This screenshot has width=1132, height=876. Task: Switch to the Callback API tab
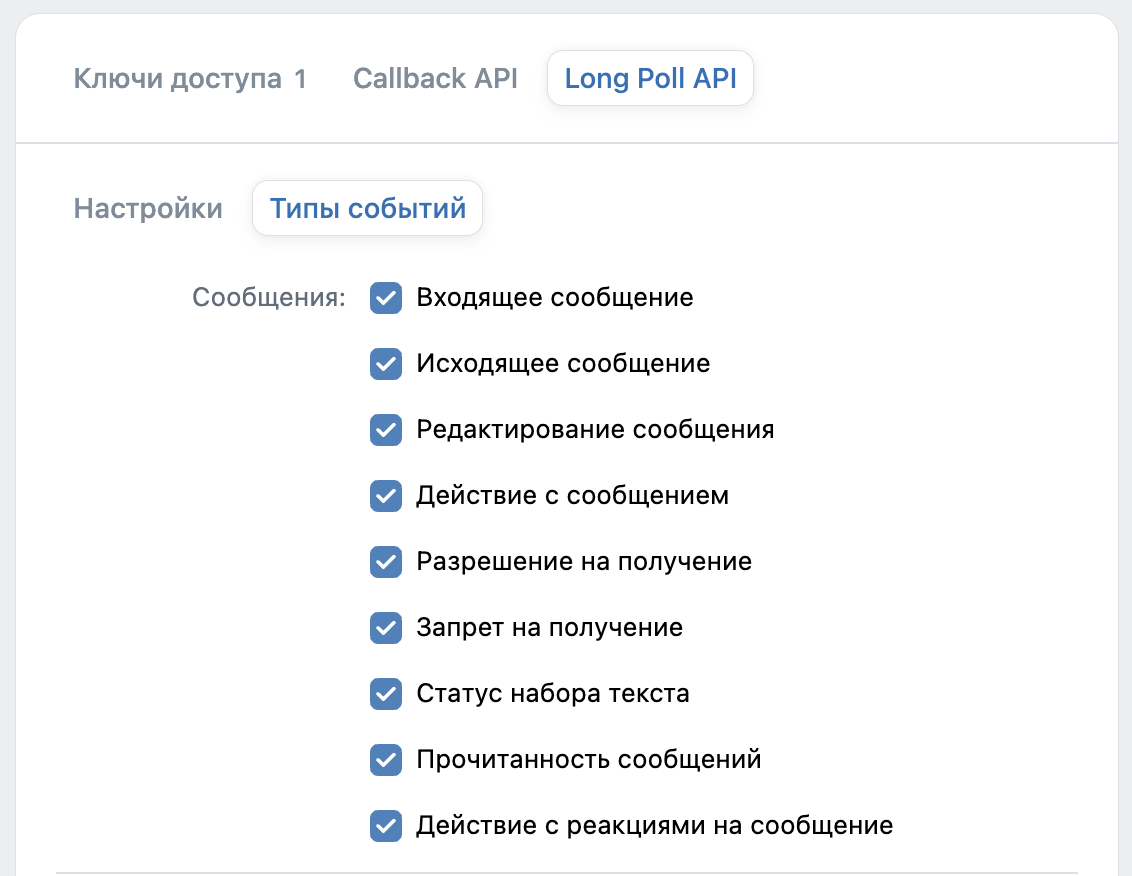[x=435, y=79]
